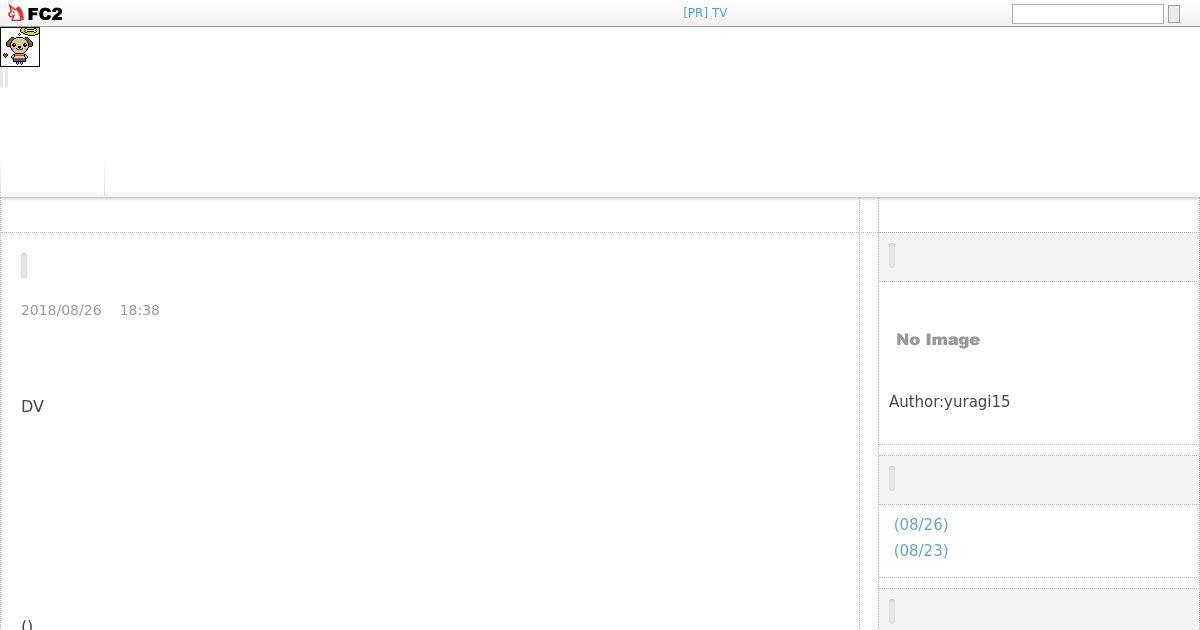Screen dimensions: 1200x630
Task: Open the (08/26) recent entry link
Action: (x=921, y=524)
